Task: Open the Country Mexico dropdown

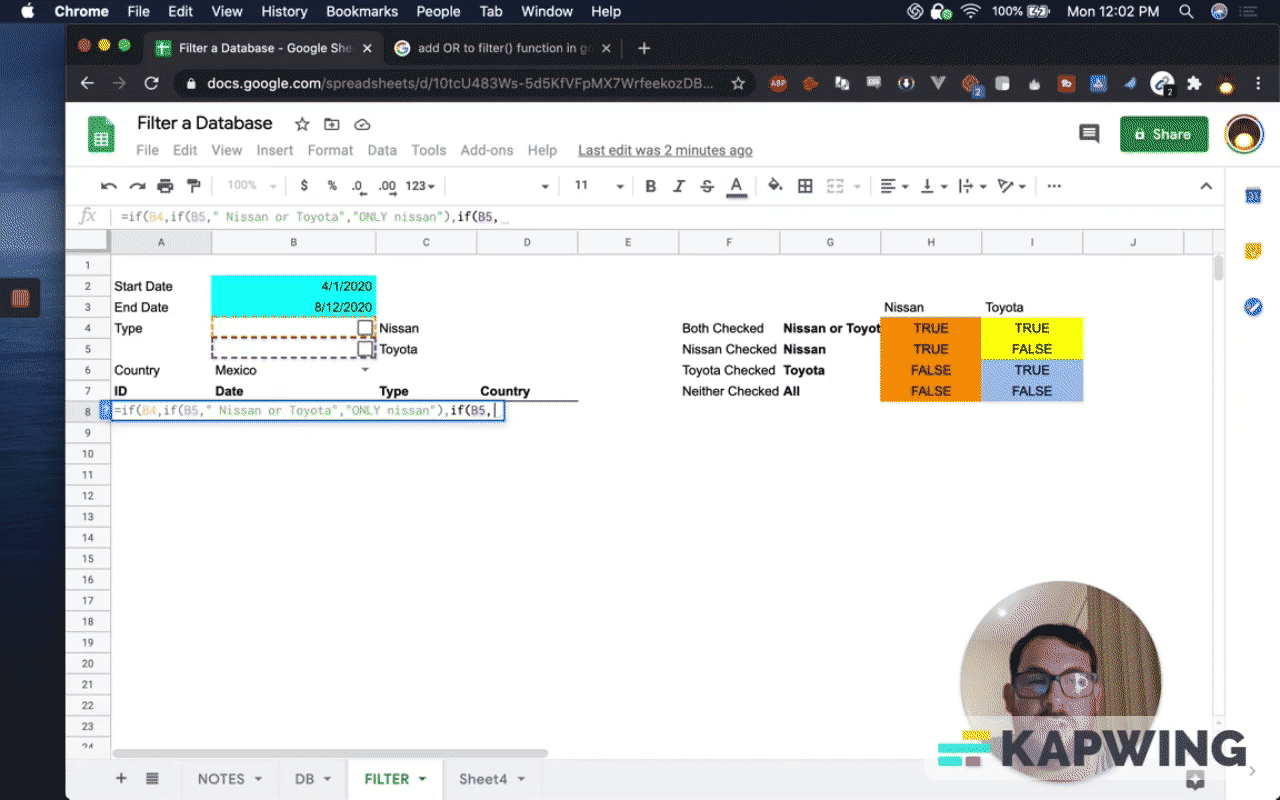Action: click(364, 370)
